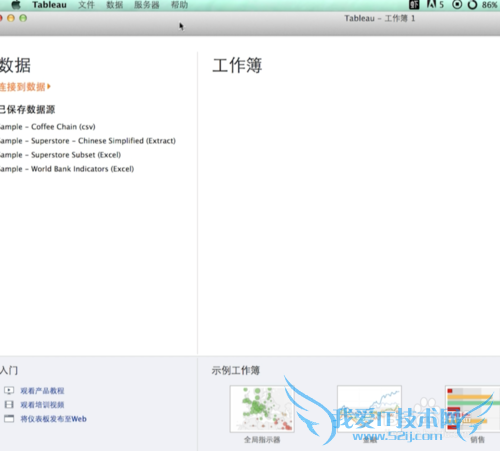This screenshot has width=500, height=451.
Task: Click the 观看培训视频 link
Action: point(42,405)
